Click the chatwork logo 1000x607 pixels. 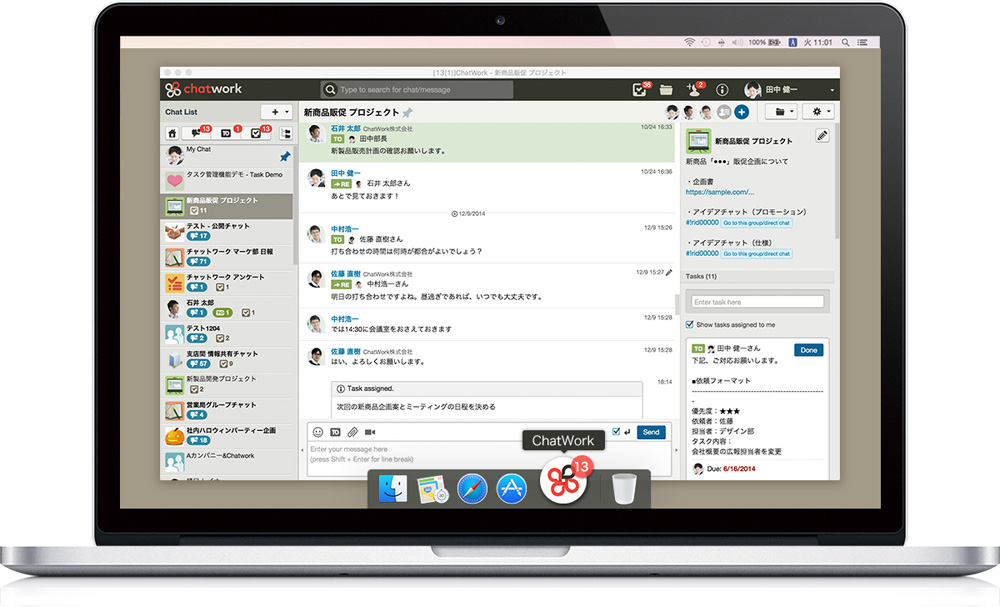pos(203,89)
